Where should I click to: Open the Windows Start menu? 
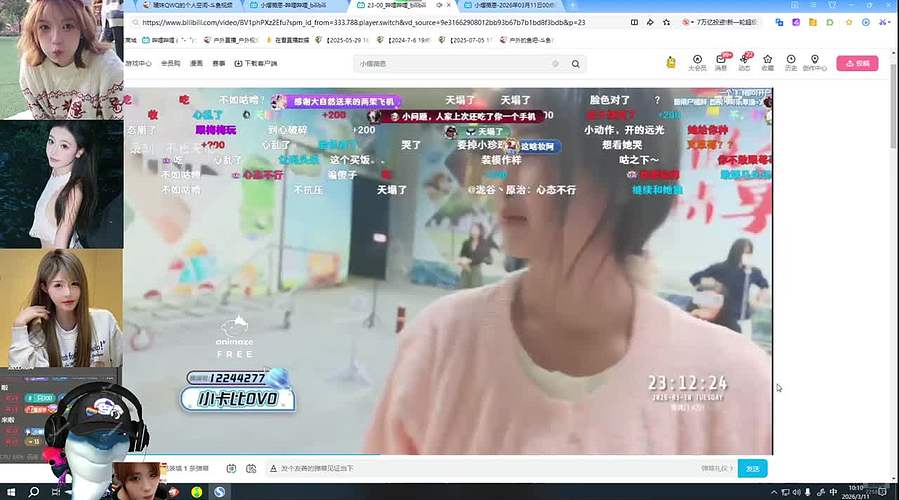tap(11, 492)
